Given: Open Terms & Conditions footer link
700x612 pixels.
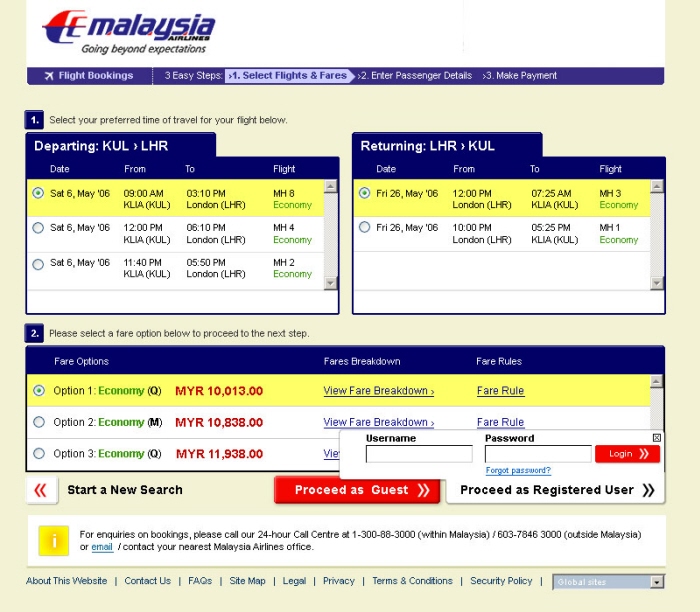Looking at the screenshot, I should [412, 581].
